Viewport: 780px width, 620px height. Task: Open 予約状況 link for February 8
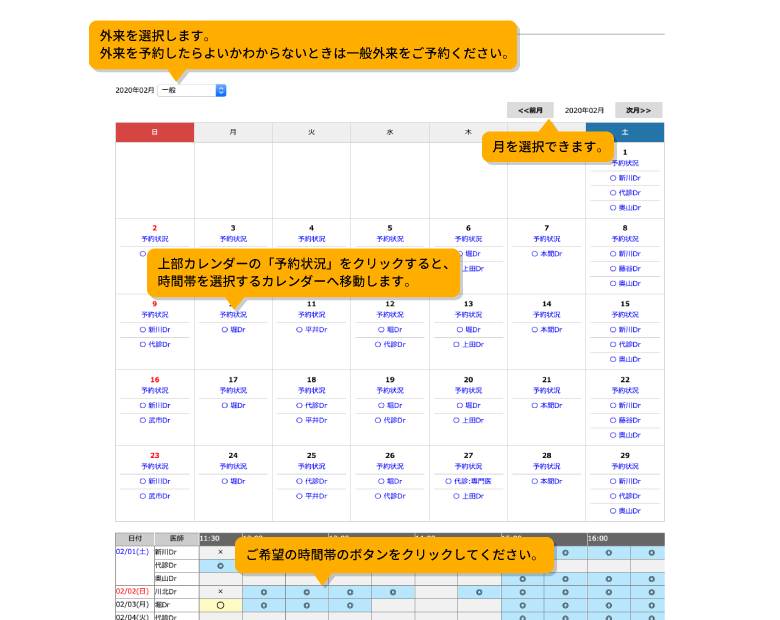click(x=625, y=239)
